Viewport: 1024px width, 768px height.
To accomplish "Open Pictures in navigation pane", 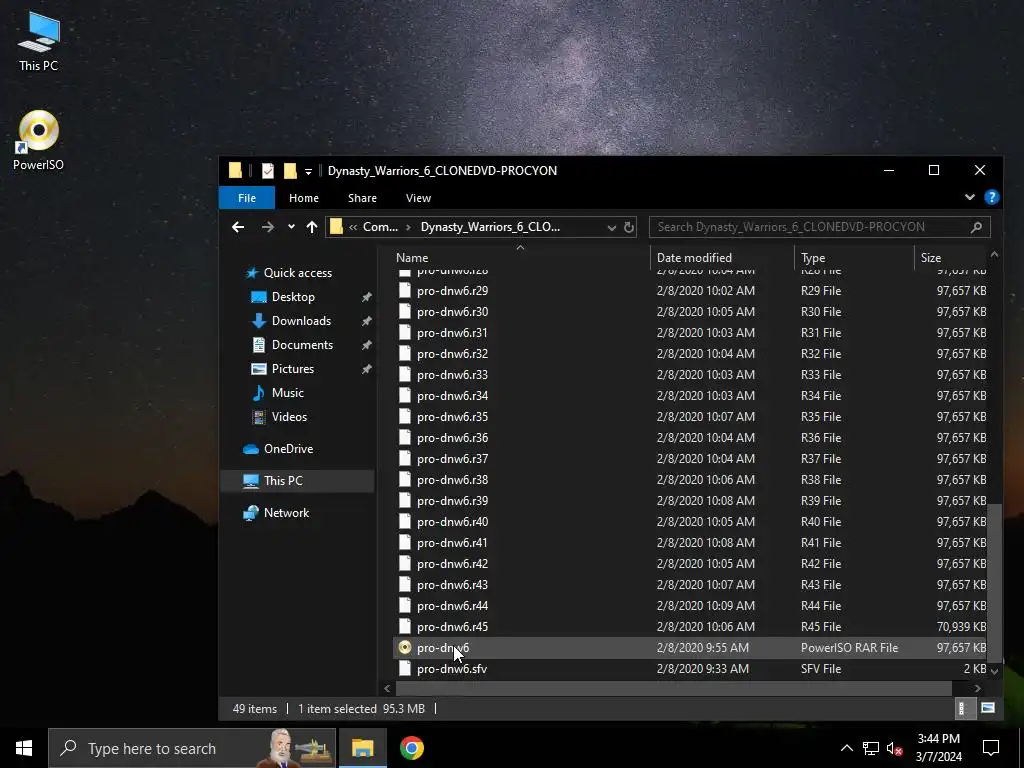I will (292, 369).
